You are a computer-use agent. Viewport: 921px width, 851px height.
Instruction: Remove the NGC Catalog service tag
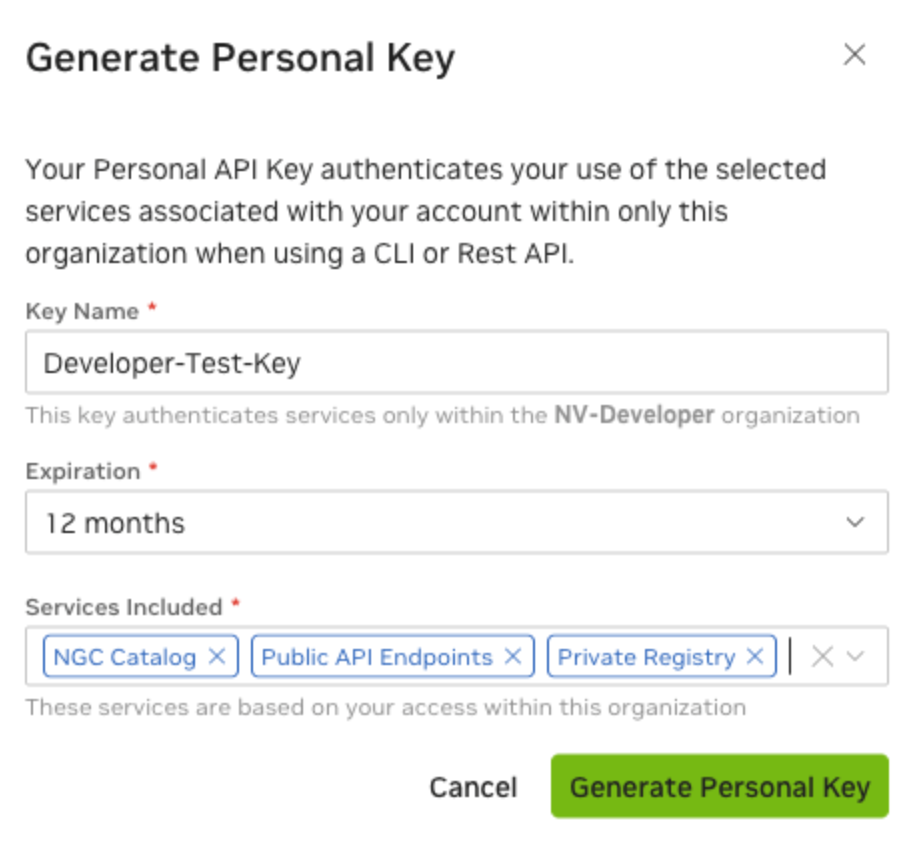(x=216, y=657)
